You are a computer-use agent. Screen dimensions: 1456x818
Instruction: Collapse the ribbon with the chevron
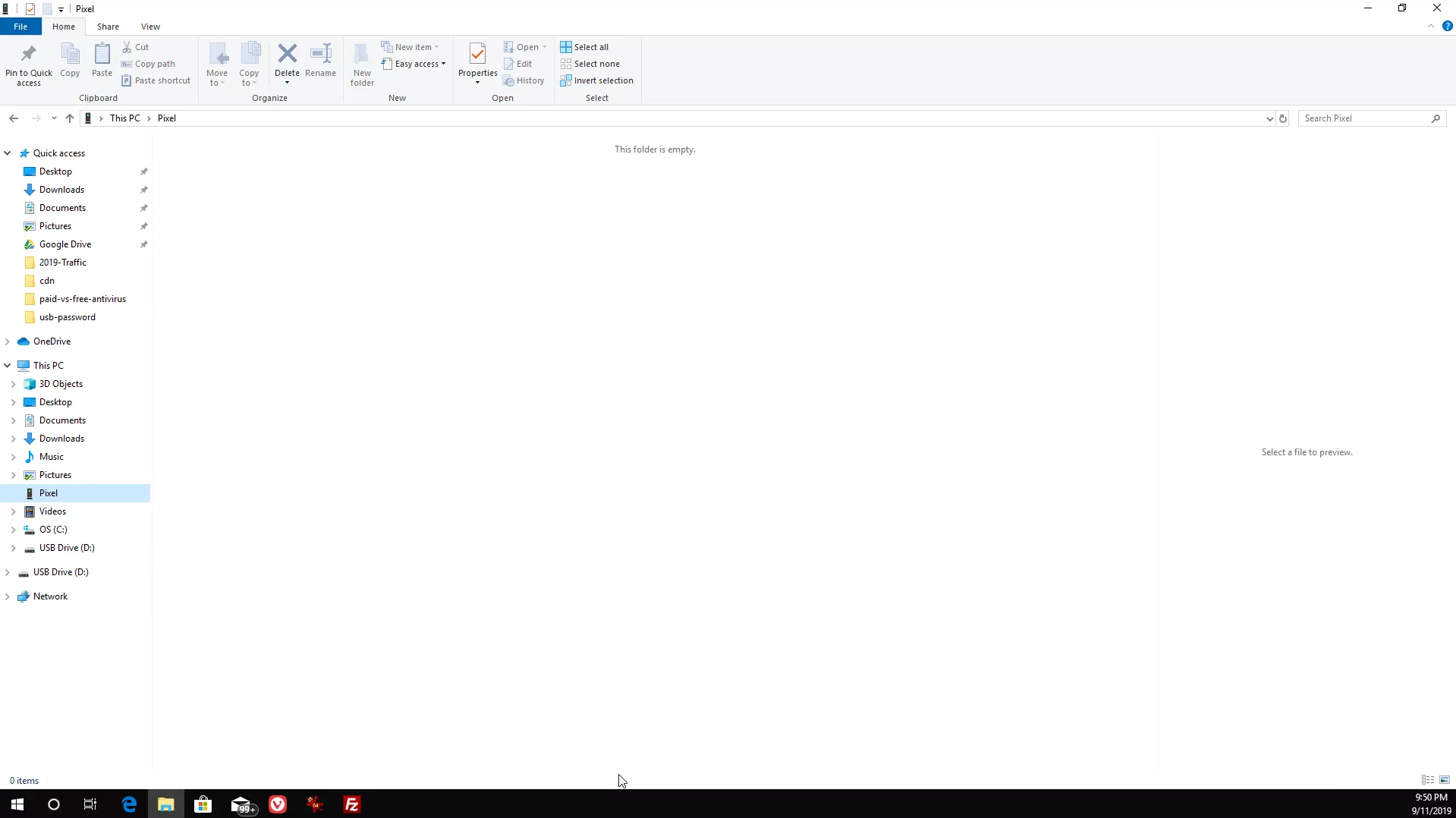click(1431, 27)
